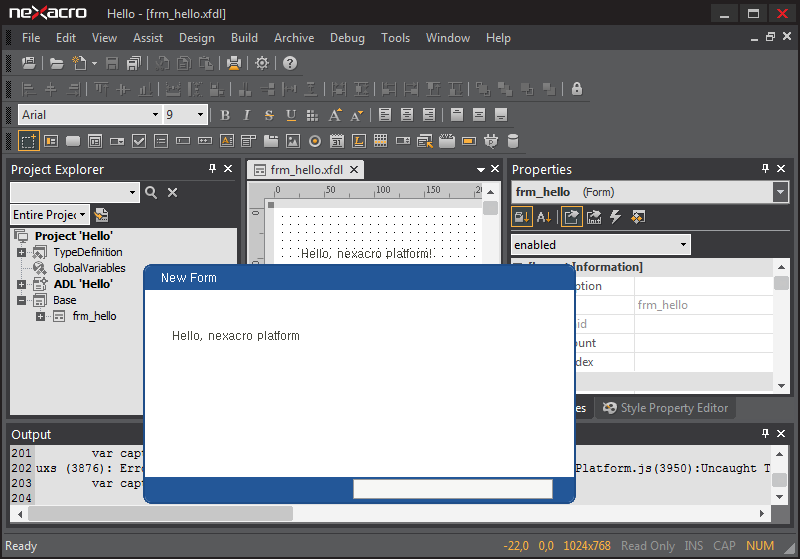Toggle Italic formatting

pos(247,115)
